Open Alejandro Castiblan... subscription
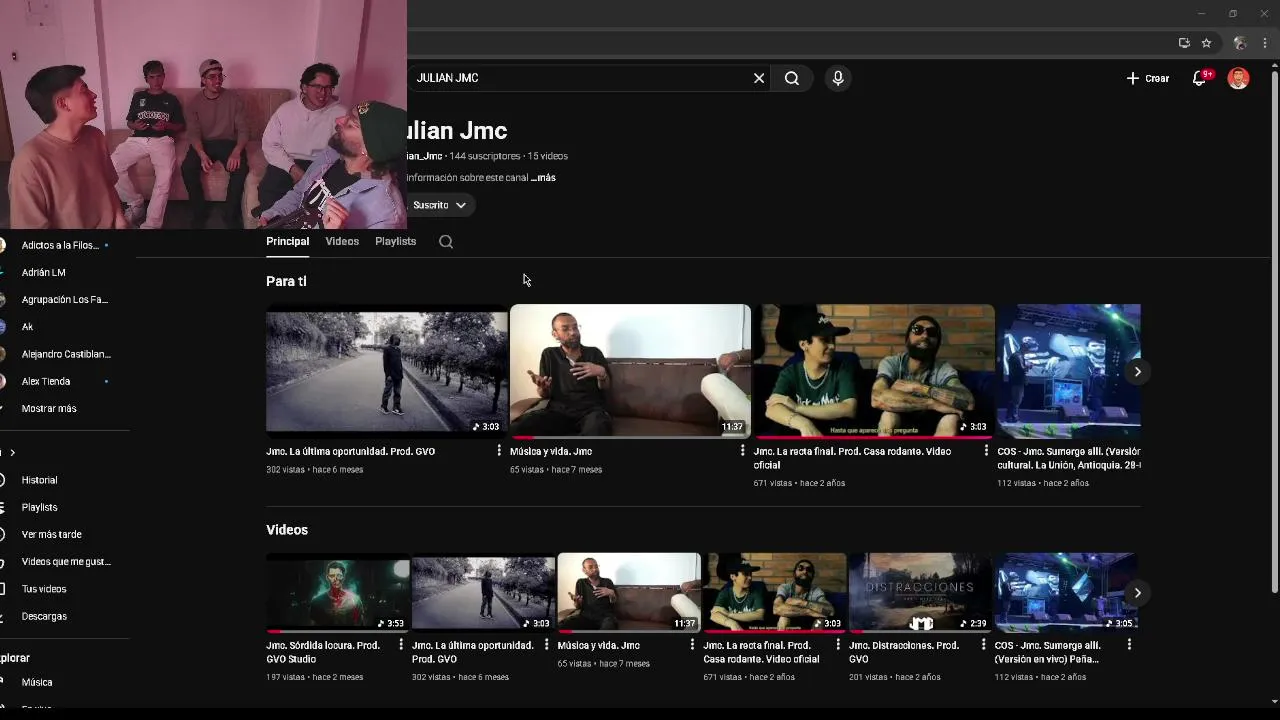 click(66, 354)
